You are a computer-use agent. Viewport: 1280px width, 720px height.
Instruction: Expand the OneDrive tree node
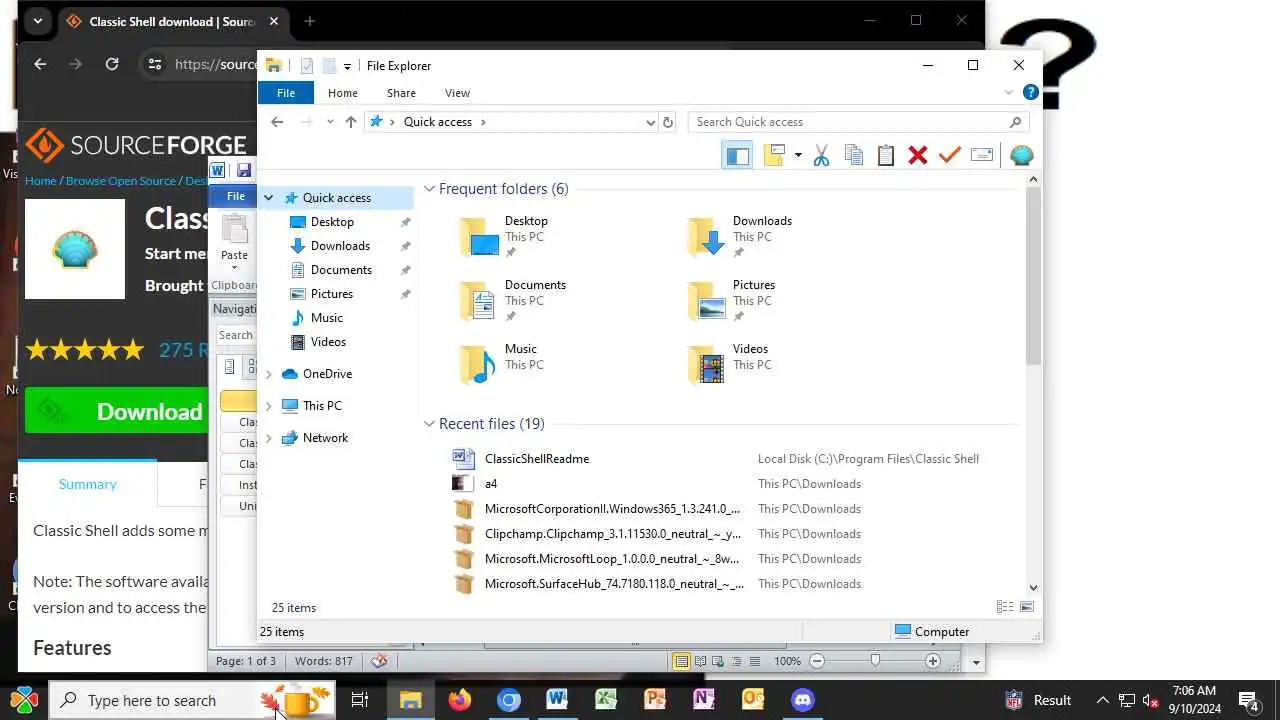click(x=268, y=374)
